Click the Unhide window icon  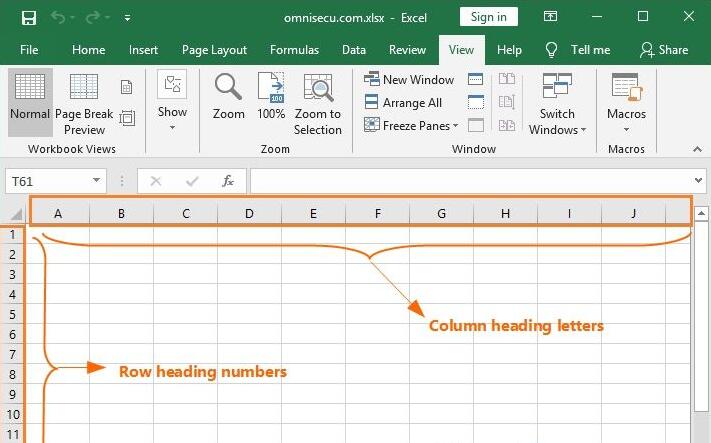(476, 125)
